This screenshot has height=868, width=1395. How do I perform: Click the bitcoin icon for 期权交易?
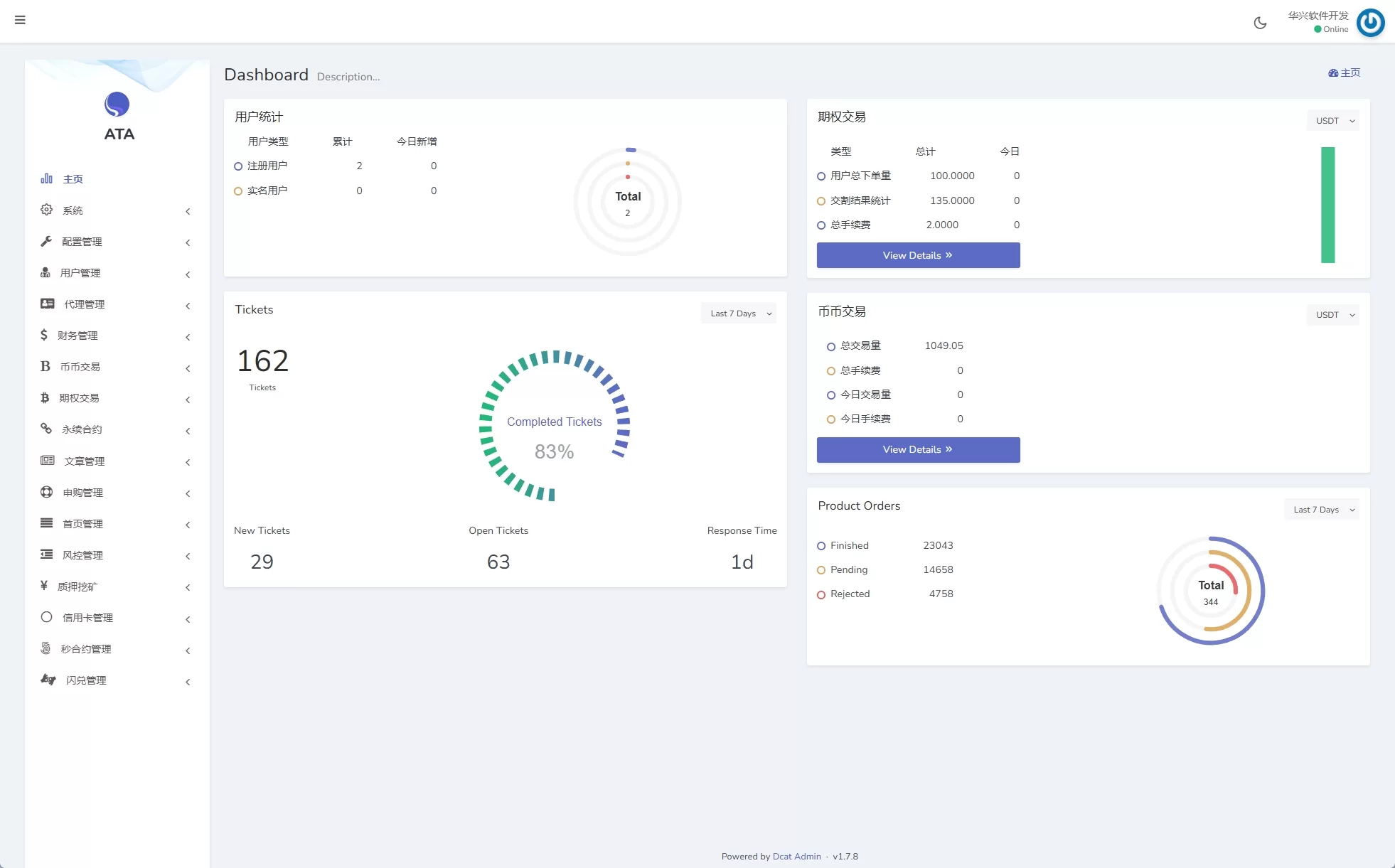[x=45, y=398]
